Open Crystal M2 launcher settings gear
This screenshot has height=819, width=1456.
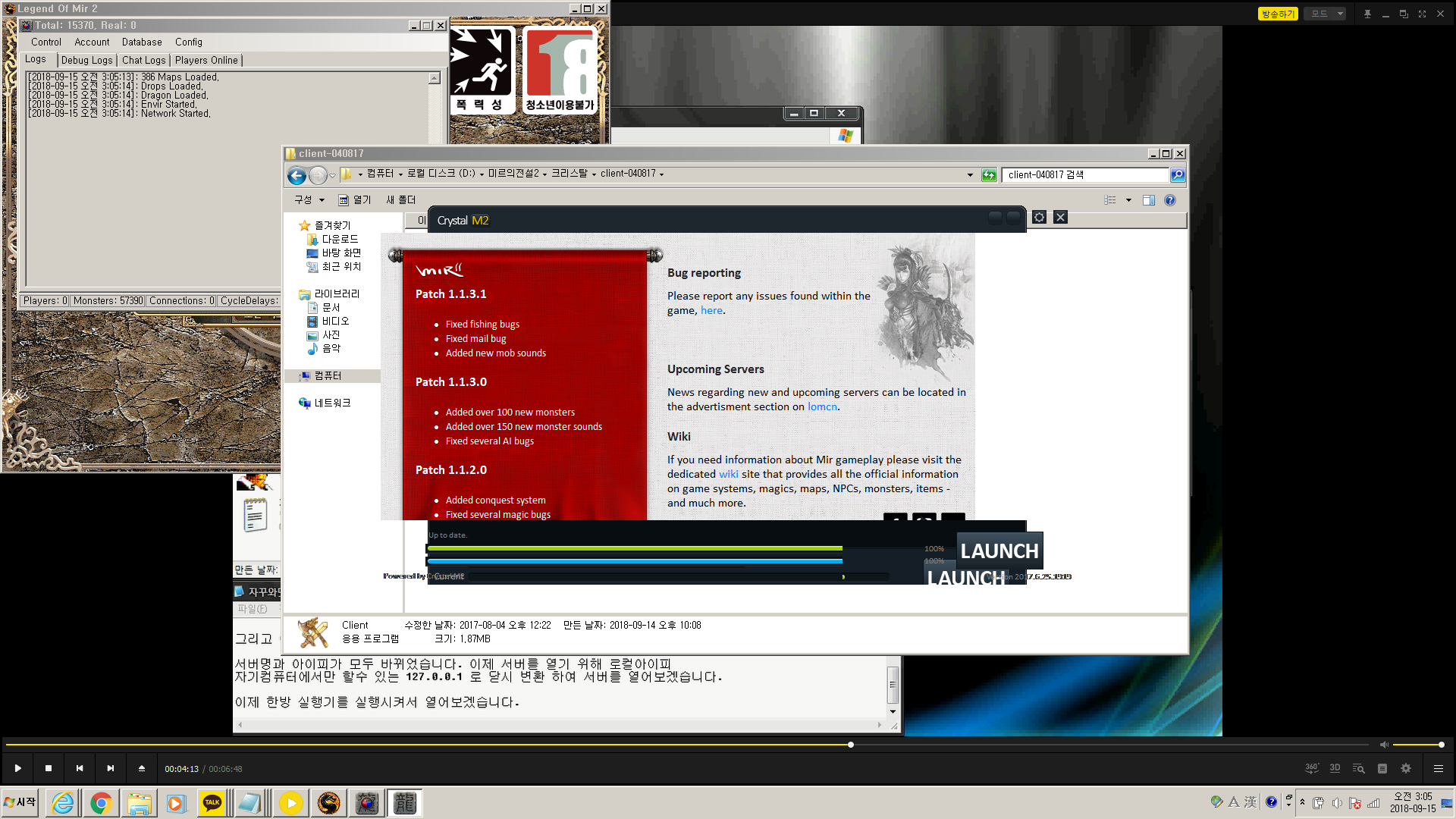click(1039, 218)
